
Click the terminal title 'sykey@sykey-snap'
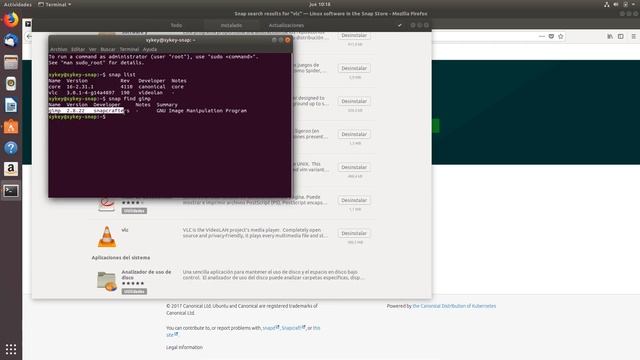(x=170, y=40)
